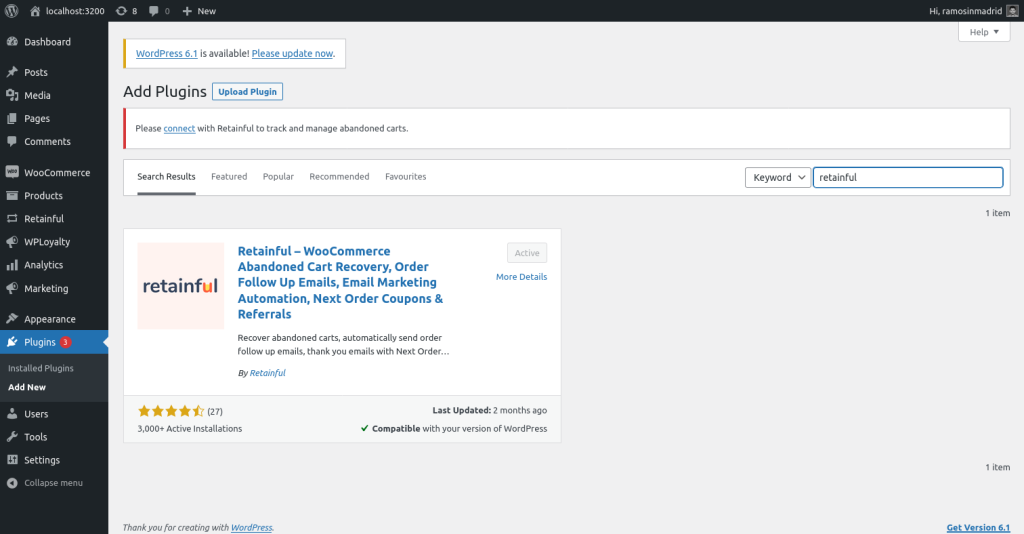
Task: Switch to the Search Results tab
Action: coord(166,177)
